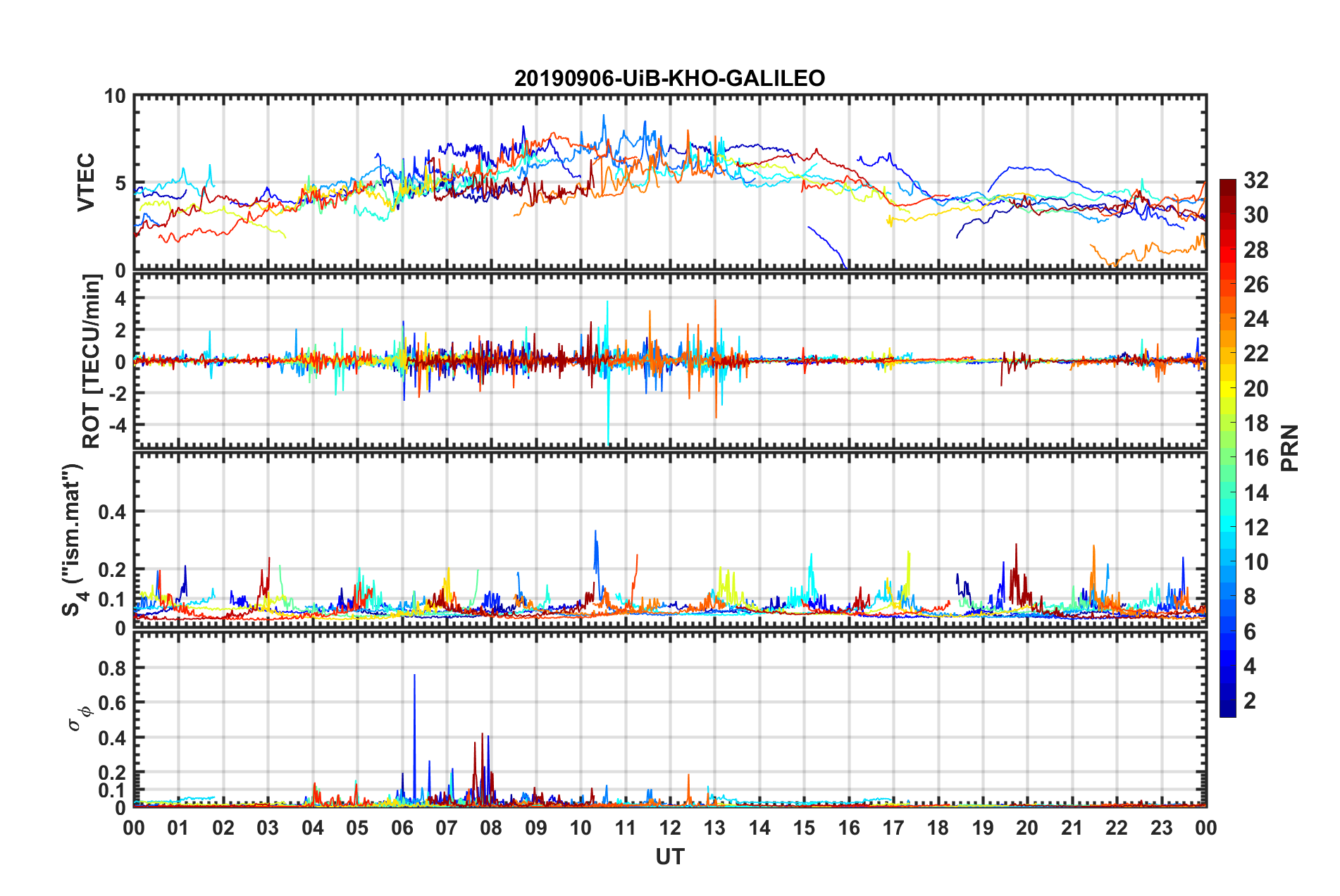The width and height of the screenshot is (1340, 896).
Task: Click colorbar tick label 16
Action: [x=1255, y=458]
